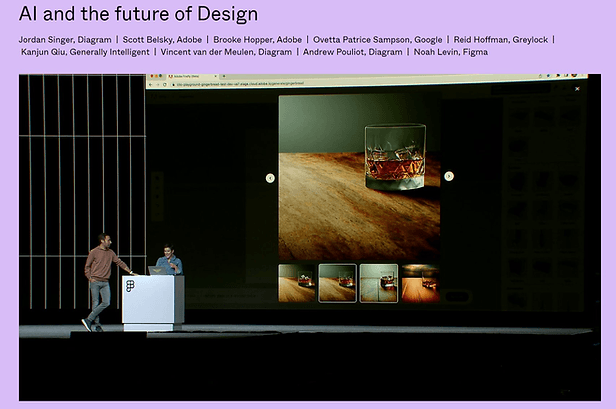Click speaker name "Vincent van der Meulen, Diagram"
This screenshot has height=409, width=616.
[x=226, y=52]
